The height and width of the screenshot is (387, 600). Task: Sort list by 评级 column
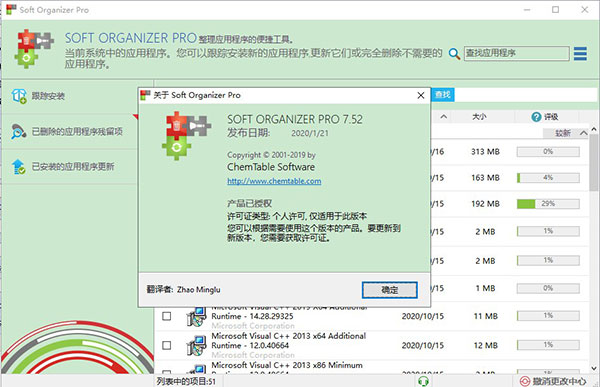point(551,117)
